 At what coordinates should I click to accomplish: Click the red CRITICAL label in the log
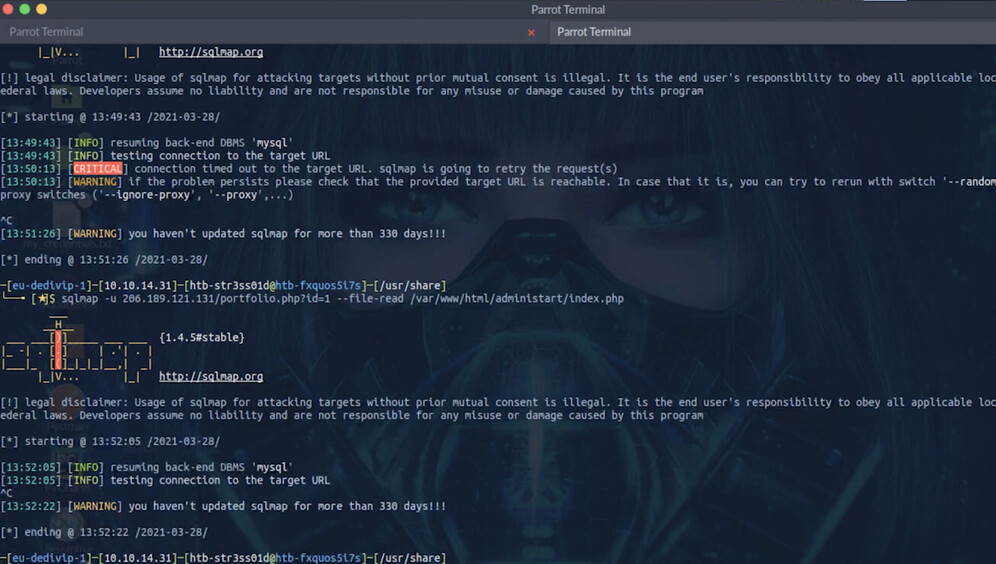pyautogui.click(x=98, y=169)
